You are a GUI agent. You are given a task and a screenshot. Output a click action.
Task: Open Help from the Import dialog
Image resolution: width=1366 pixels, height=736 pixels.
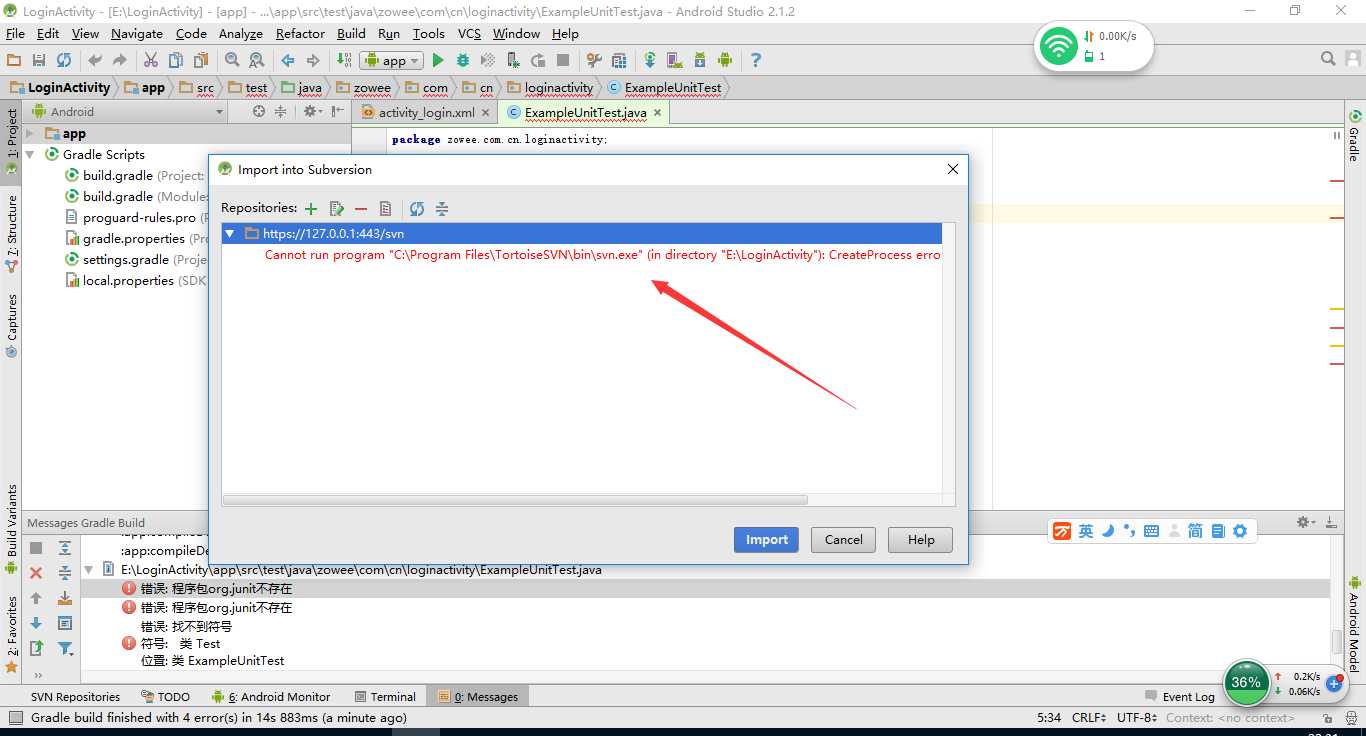921,540
